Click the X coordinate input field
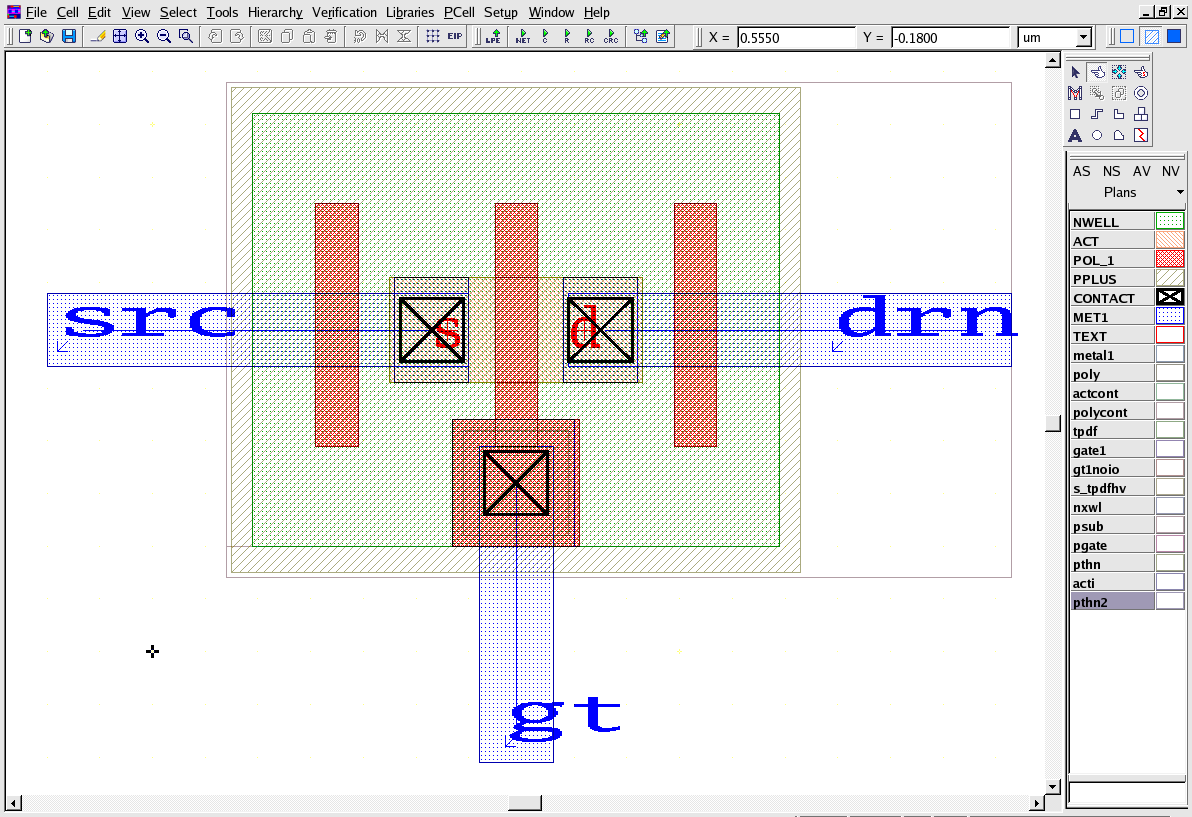The image size is (1192, 817). pyautogui.click(x=795, y=38)
